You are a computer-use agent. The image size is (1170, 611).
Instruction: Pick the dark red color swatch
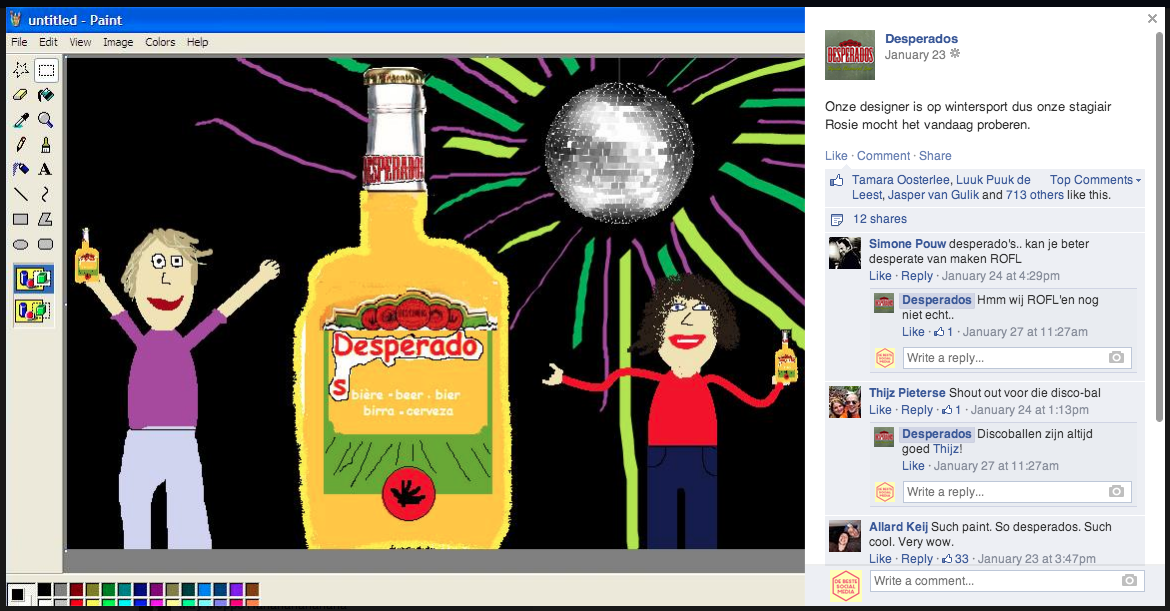[76, 589]
